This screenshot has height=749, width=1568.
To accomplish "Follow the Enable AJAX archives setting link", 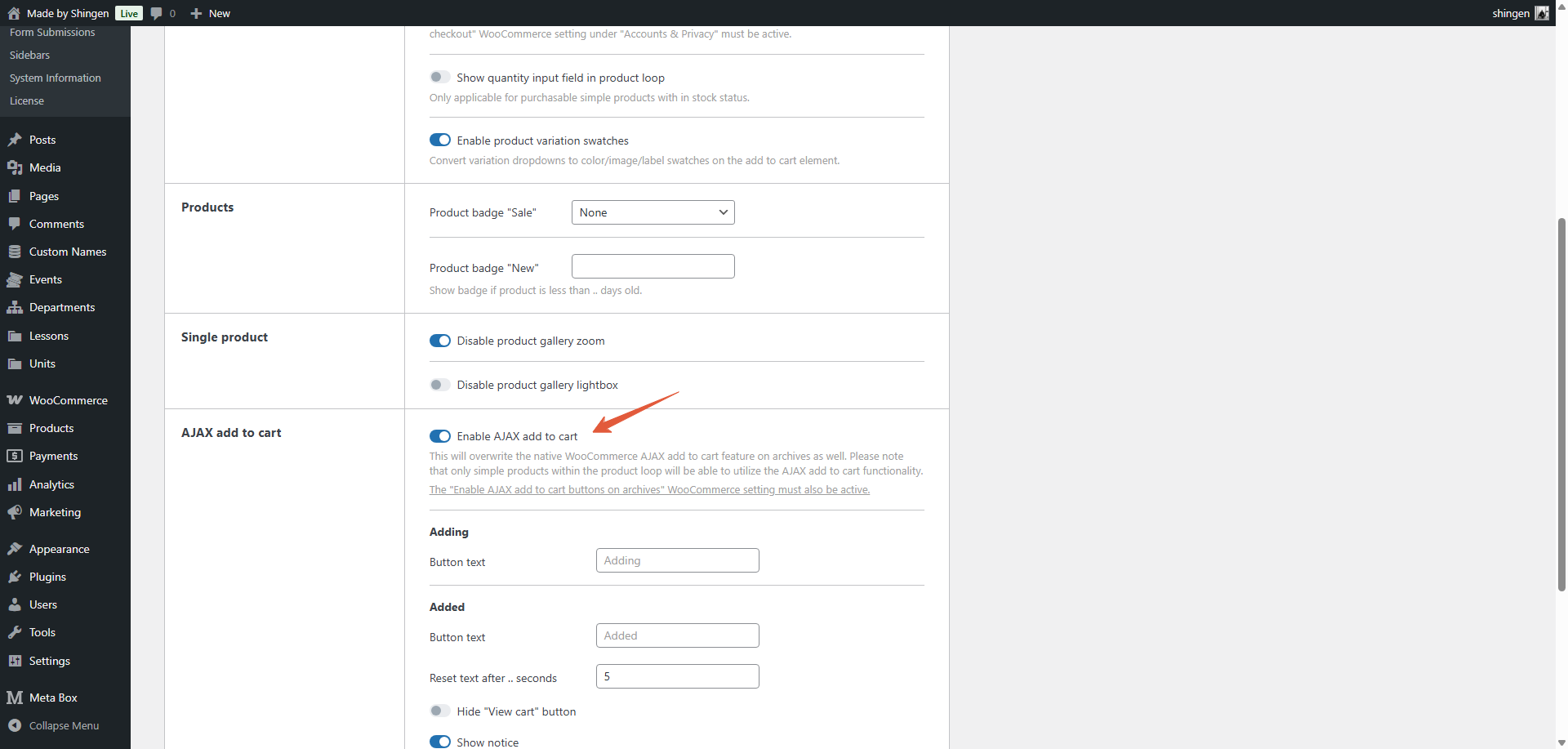I will (x=649, y=490).
